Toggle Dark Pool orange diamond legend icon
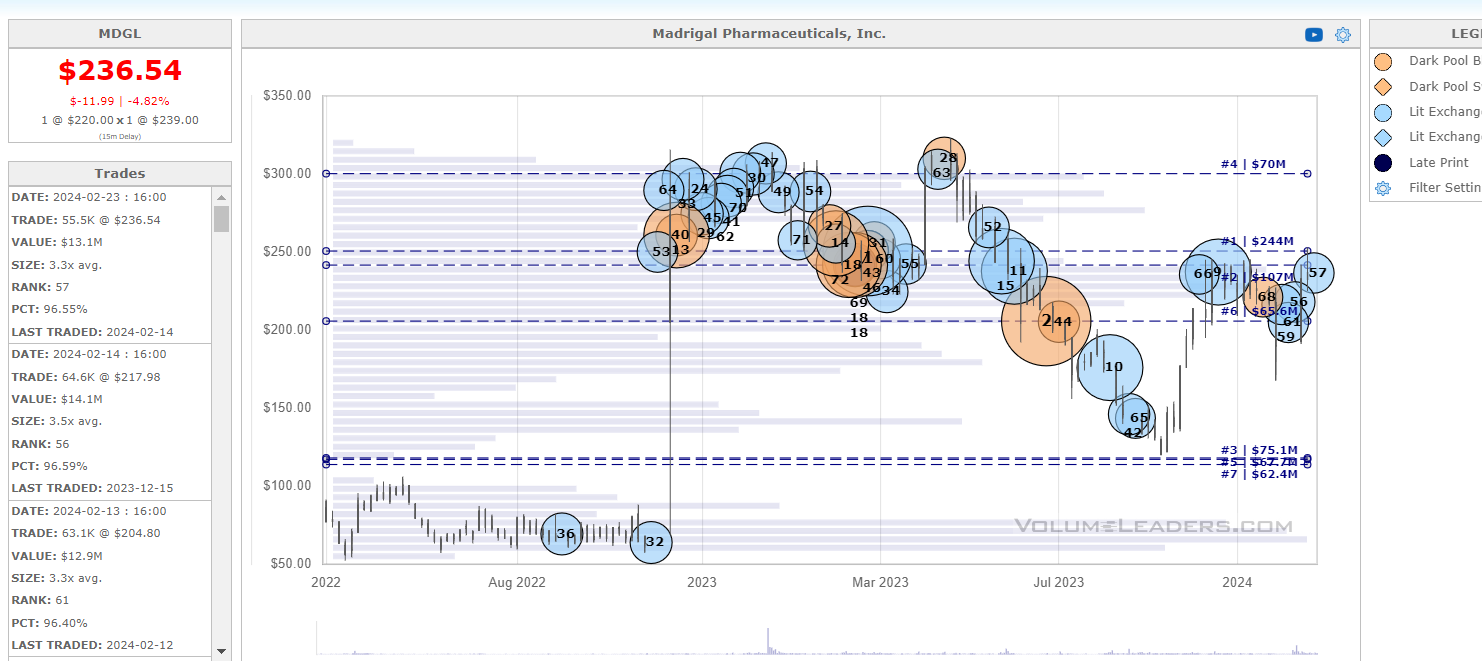 1383,87
